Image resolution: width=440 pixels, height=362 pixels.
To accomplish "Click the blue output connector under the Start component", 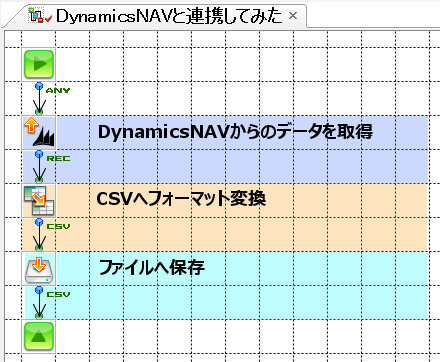I will pyautogui.click(x=39, y=86).
